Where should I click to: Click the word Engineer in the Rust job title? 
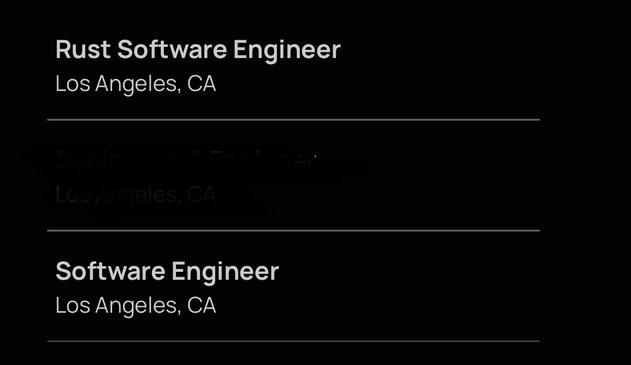pyautogui.click(x=287, y=51)
